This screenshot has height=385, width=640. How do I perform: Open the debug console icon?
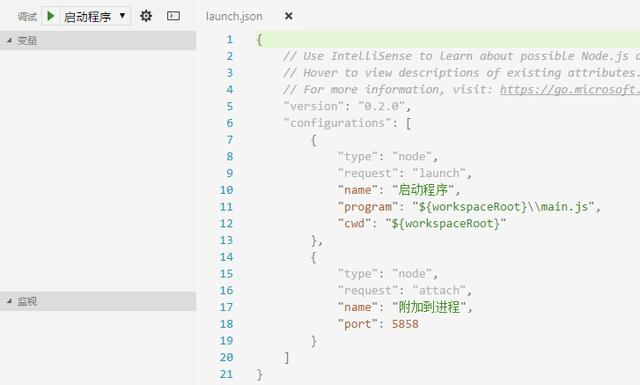coord(173,16)
